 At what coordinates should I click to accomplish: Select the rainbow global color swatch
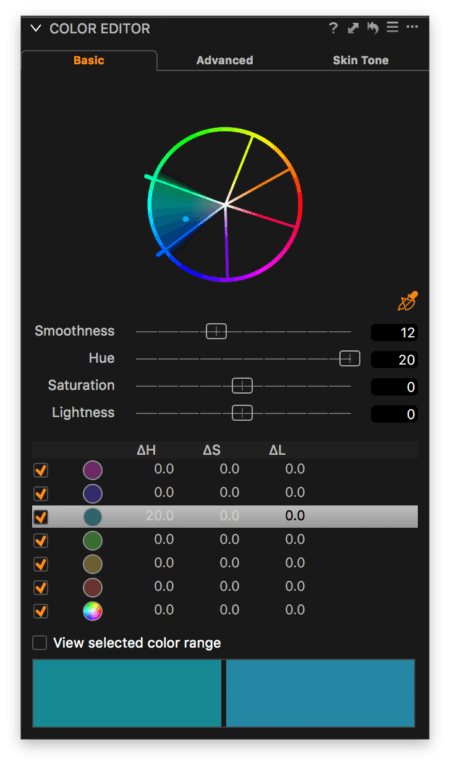[x=92, y=611]
